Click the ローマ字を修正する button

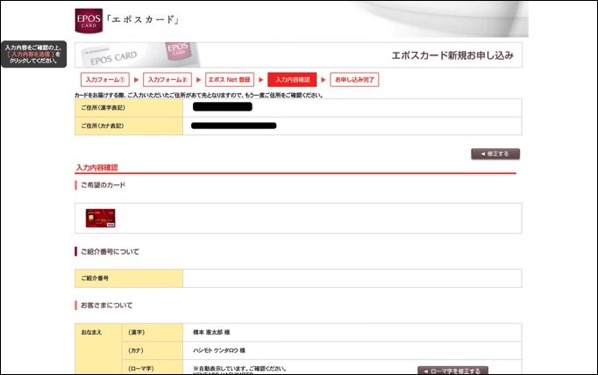point(453,370)
